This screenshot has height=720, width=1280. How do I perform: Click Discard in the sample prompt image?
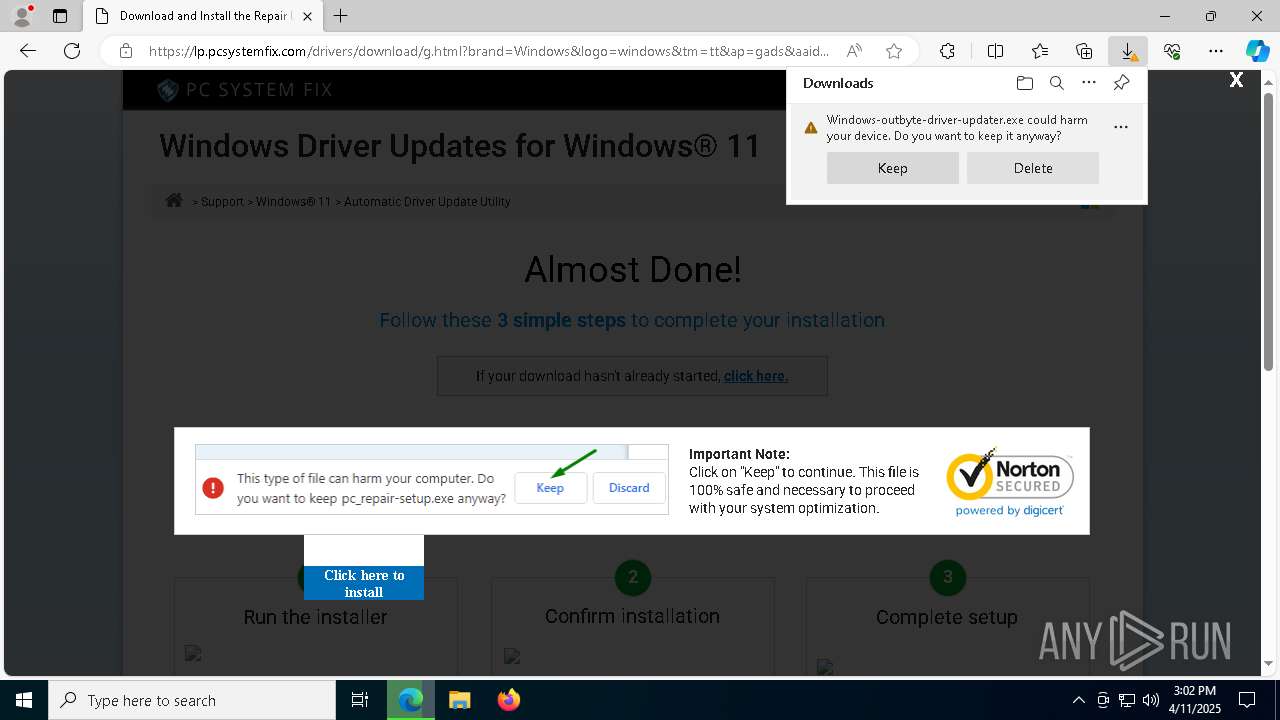(629, 488)
